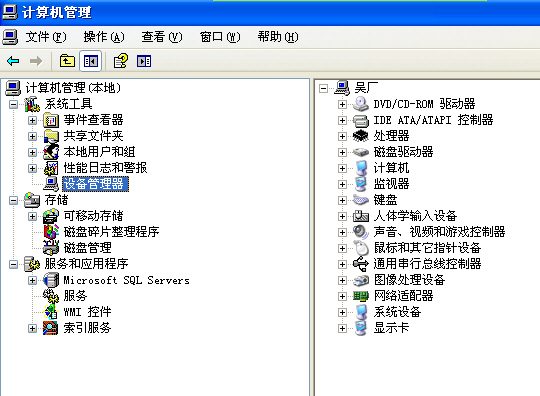Click the keyboard (键盘) device icon
The image size is (540, 396).
(x=361, y=200)
